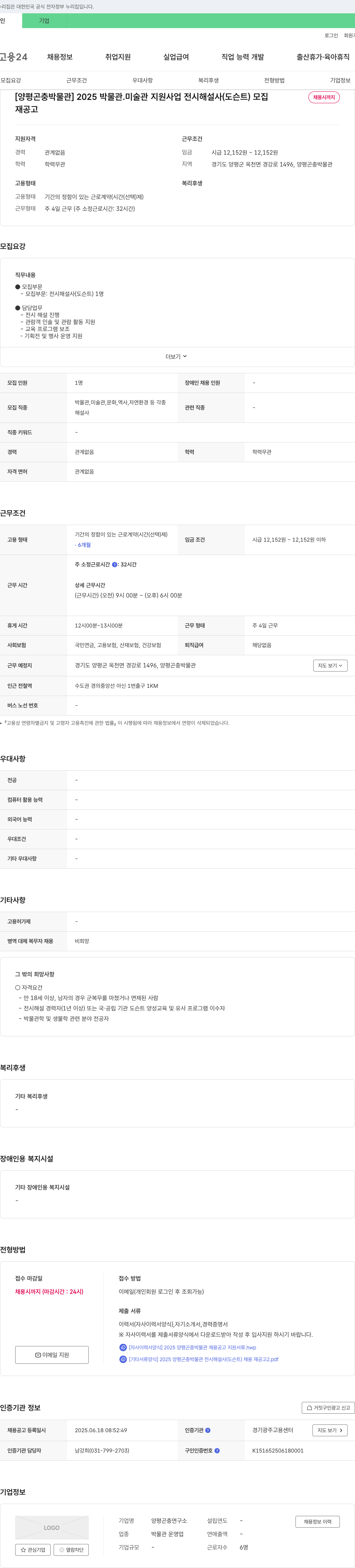Jump to 우대사항 section tab
The width and height of the screenshot is (355, 1568).
(143, 80)
